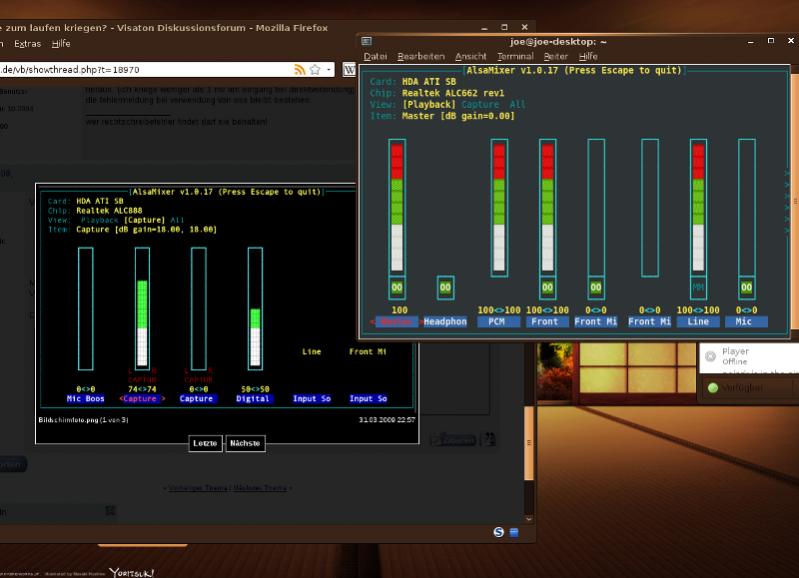The image size is (799, 578).
Task: Select the Master channel label
Action: 396,322
